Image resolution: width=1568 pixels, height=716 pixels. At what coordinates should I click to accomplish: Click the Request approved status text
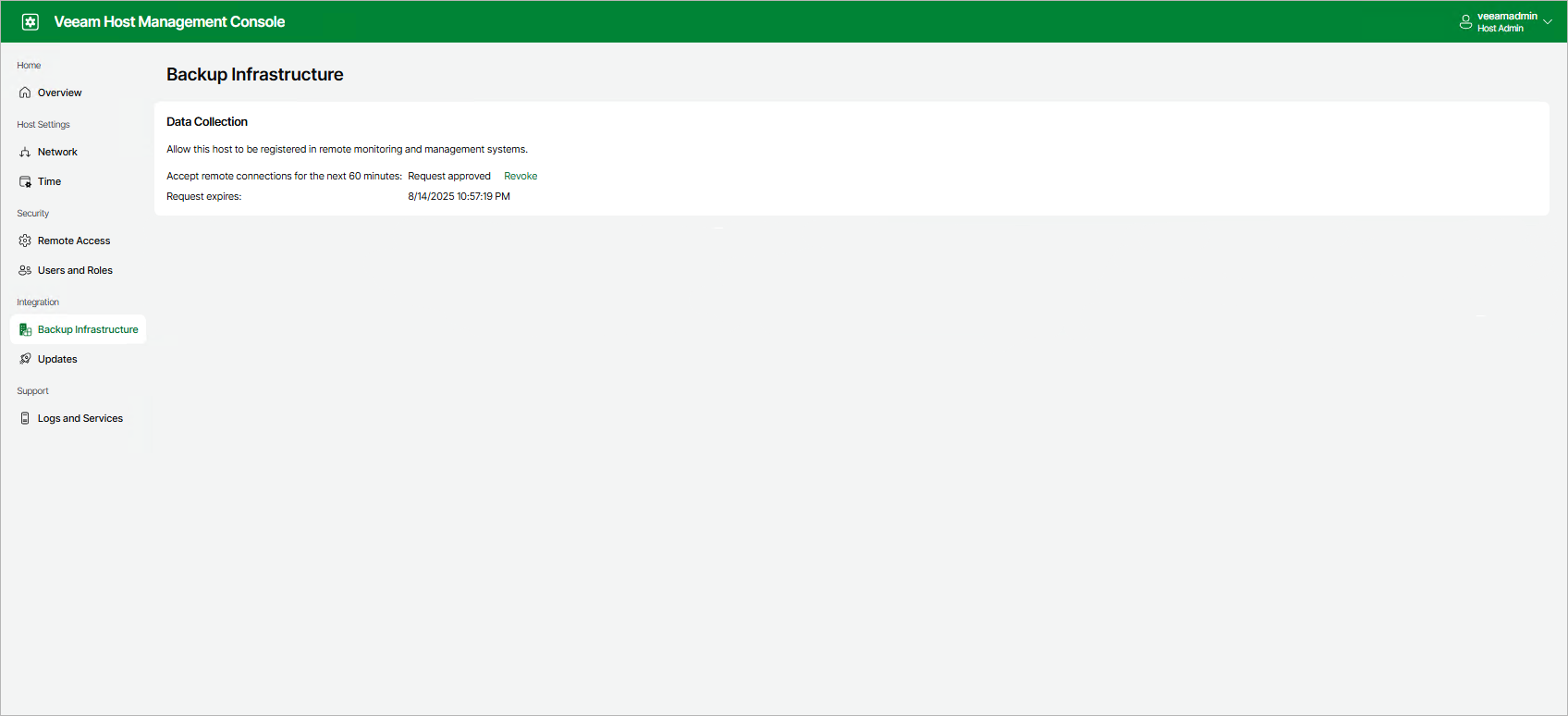449,176
